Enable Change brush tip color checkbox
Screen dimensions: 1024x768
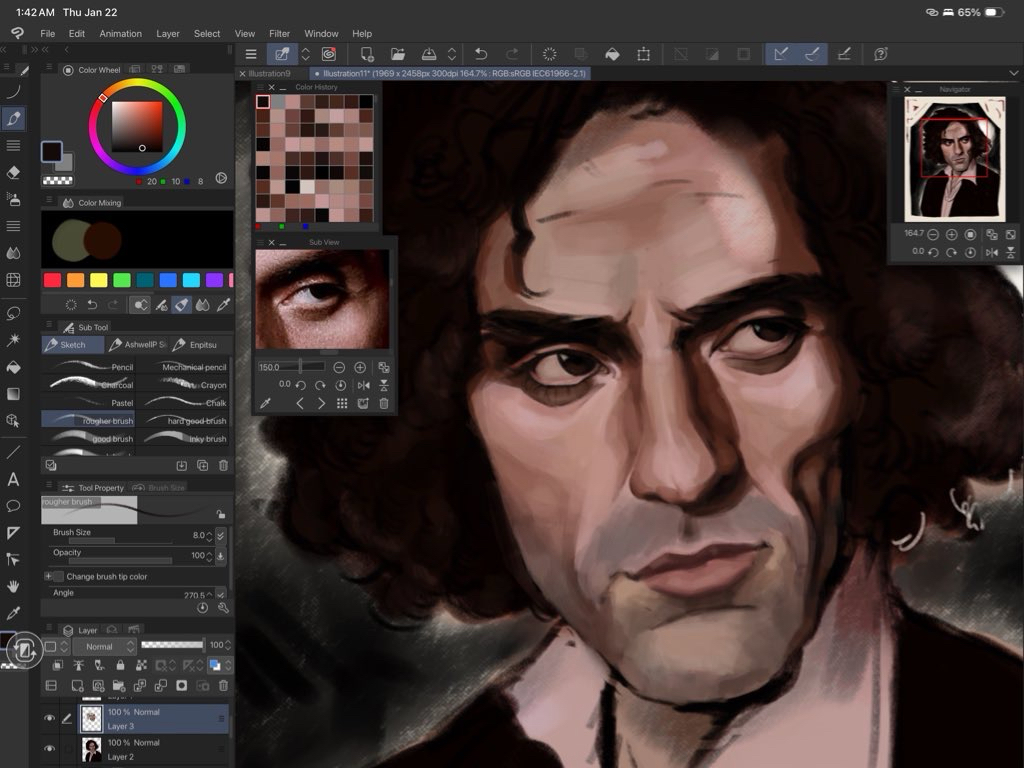pyautogui.click(x=58, y=577)
